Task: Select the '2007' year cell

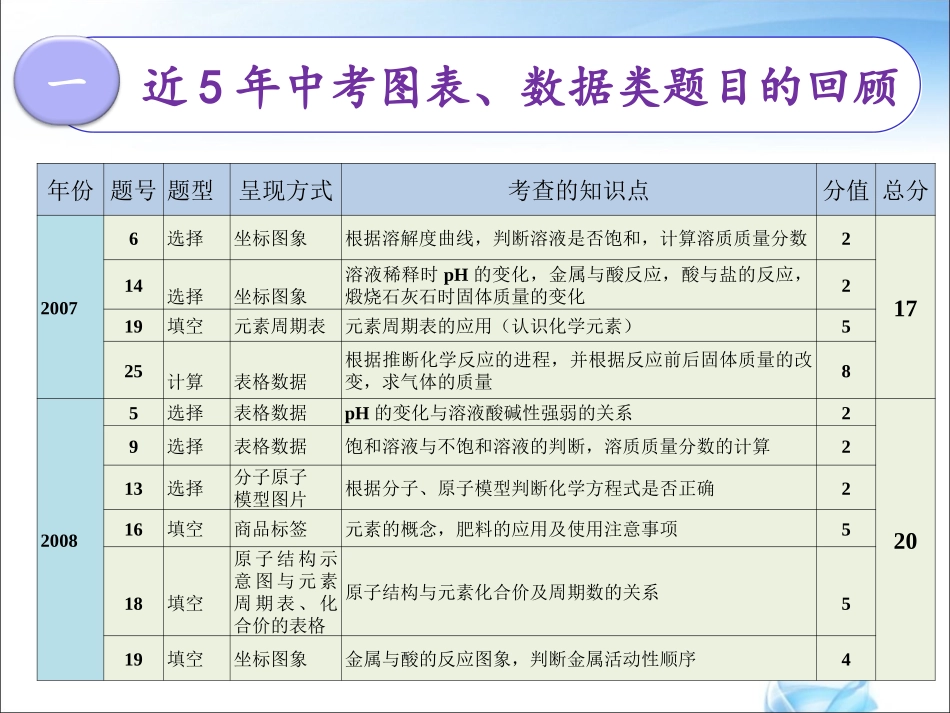Action: (70, 308)
